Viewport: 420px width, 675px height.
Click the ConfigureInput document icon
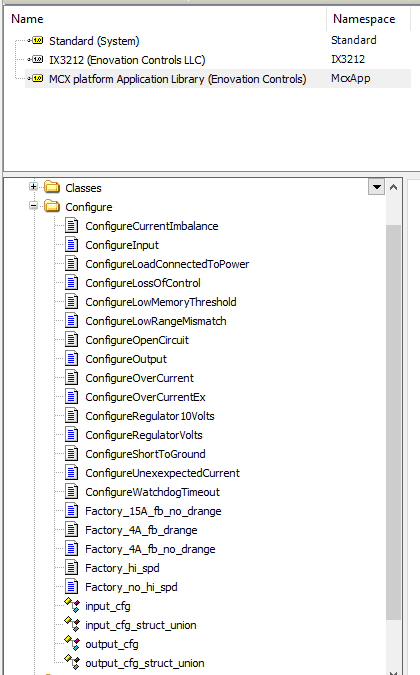71,245
